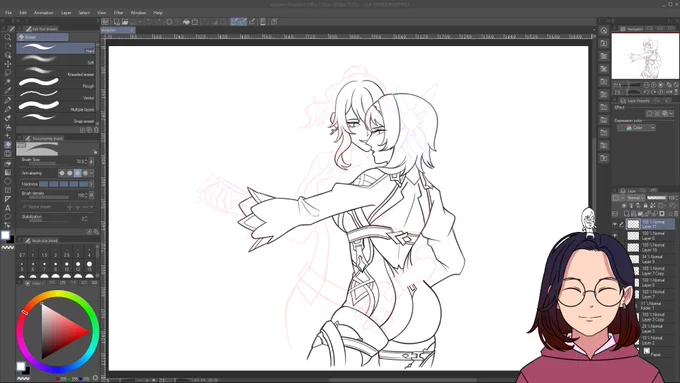The width and height of the screenshot is (680, 383).
Task: Choose the Soft eraser sub tool
Action: click(56, 60)
